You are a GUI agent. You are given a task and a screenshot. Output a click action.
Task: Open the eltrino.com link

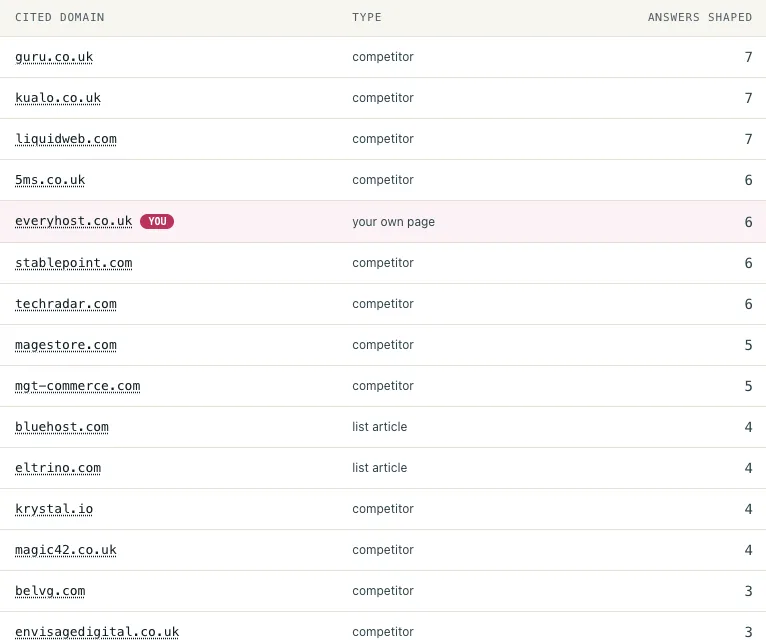click(58, 468)
